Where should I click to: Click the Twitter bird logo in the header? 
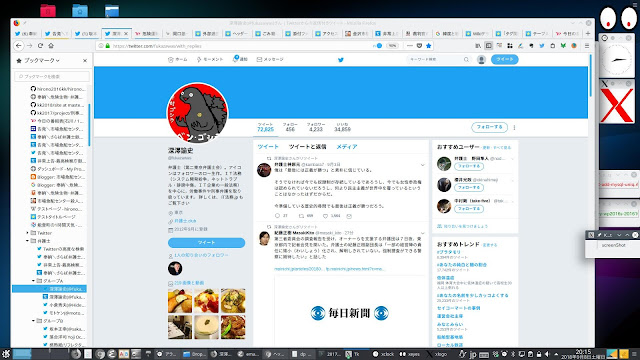[341, 60]
